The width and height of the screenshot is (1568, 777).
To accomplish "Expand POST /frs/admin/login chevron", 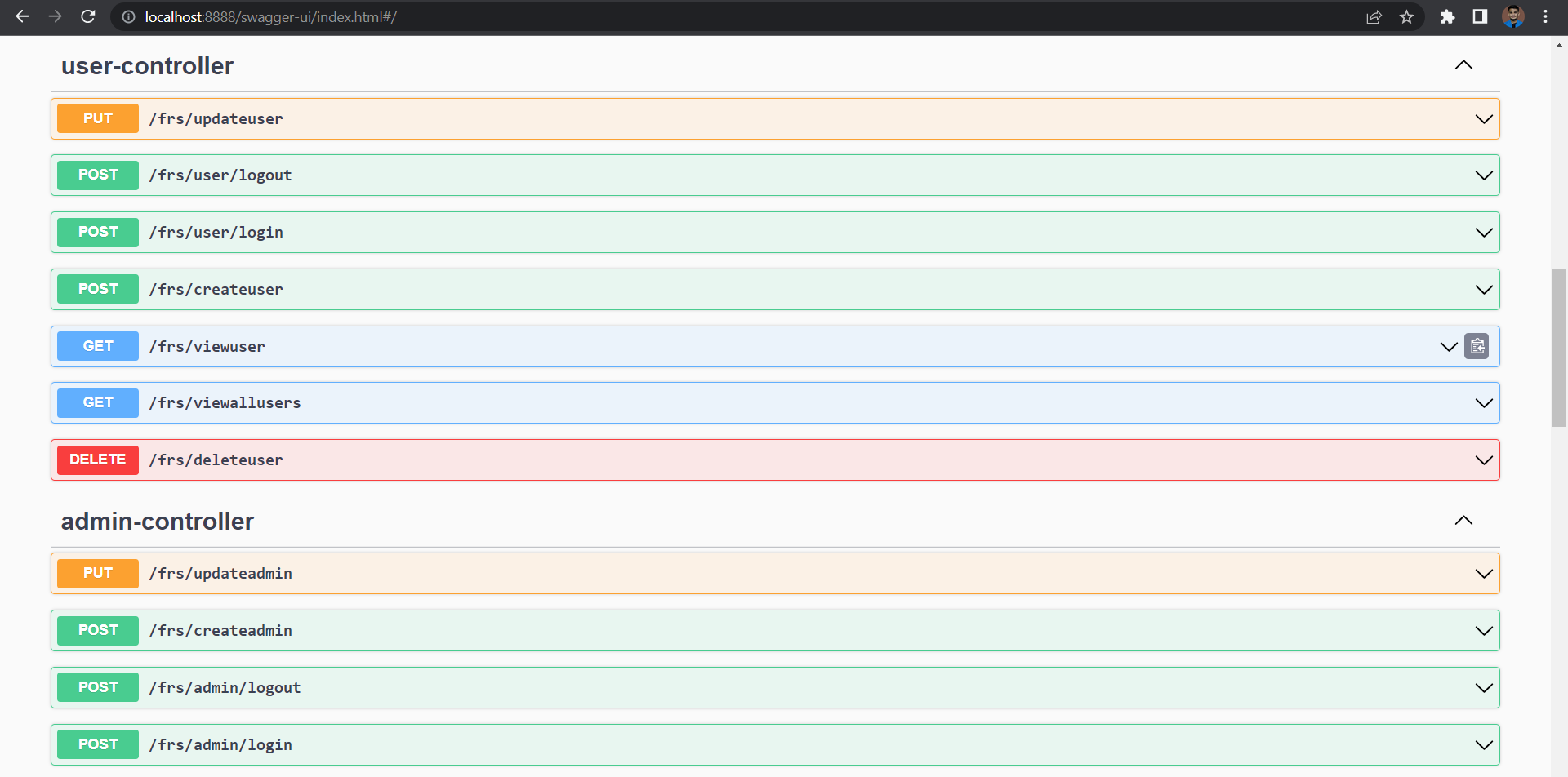I will point(1484,745).
